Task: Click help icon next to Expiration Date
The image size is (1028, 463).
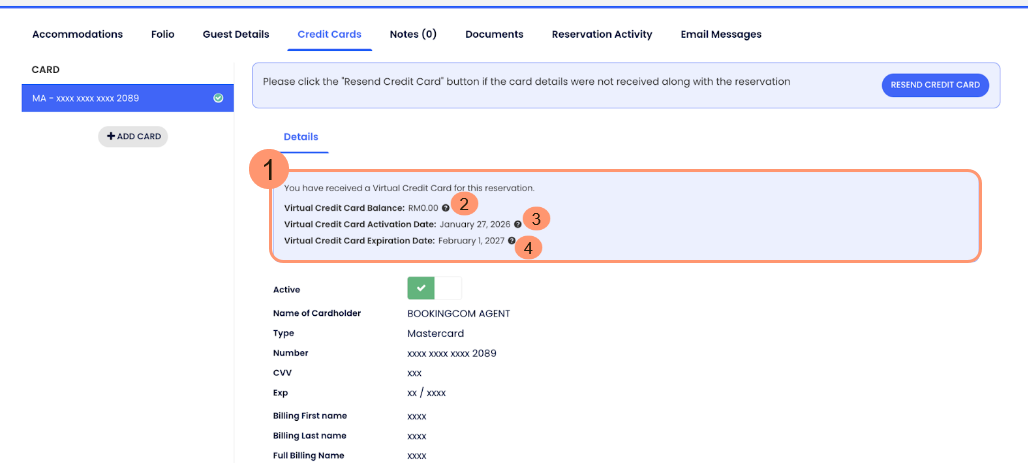Action: tap(512, 241)
